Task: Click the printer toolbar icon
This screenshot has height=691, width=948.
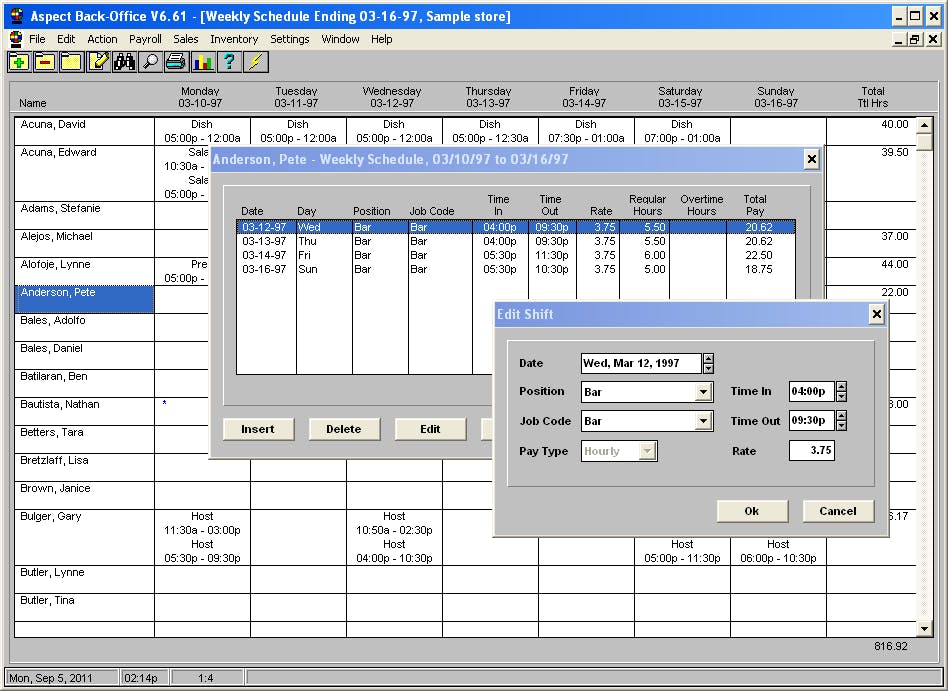Action: pyautogui.click(x=176, y=62)
